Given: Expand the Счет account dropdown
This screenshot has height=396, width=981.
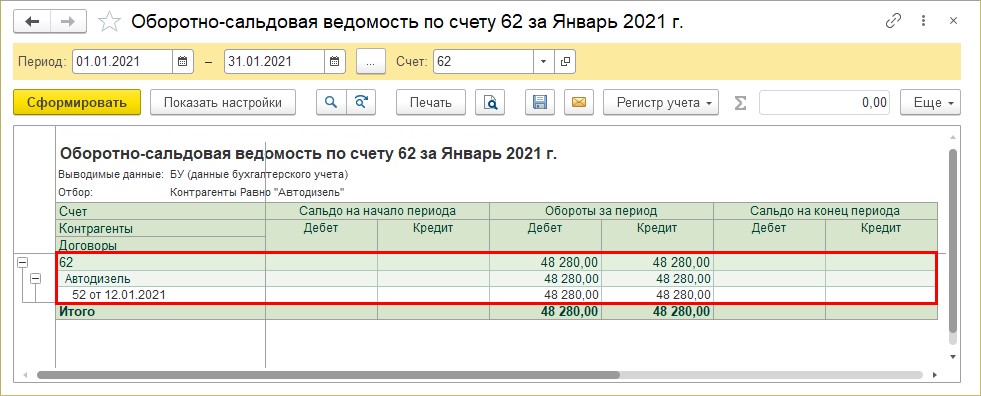Looking at the screenshot, I should tap(543, 61).
